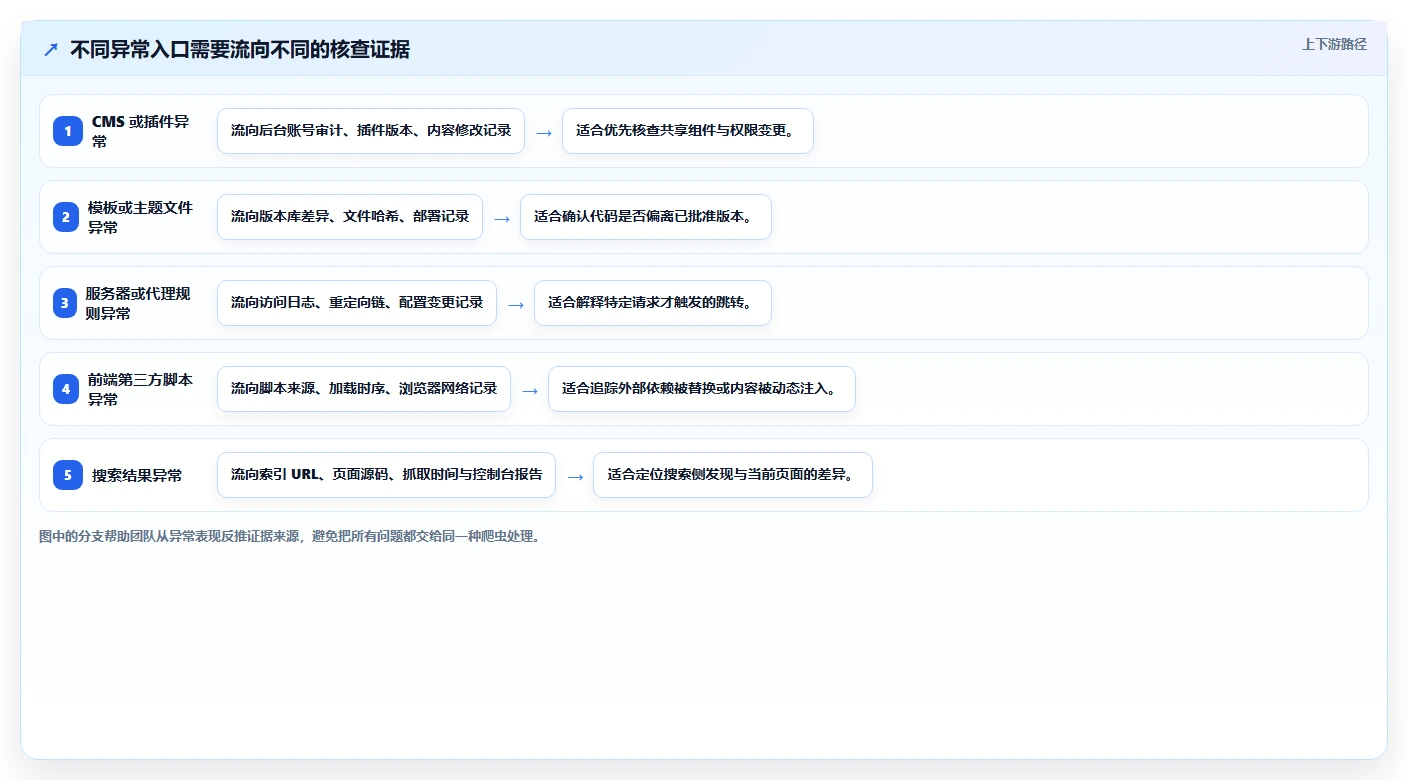Click the arrow icon beside the header title
Image resolution: width=1408 pixels, height=780 pixels.
(x=51, y=49)
